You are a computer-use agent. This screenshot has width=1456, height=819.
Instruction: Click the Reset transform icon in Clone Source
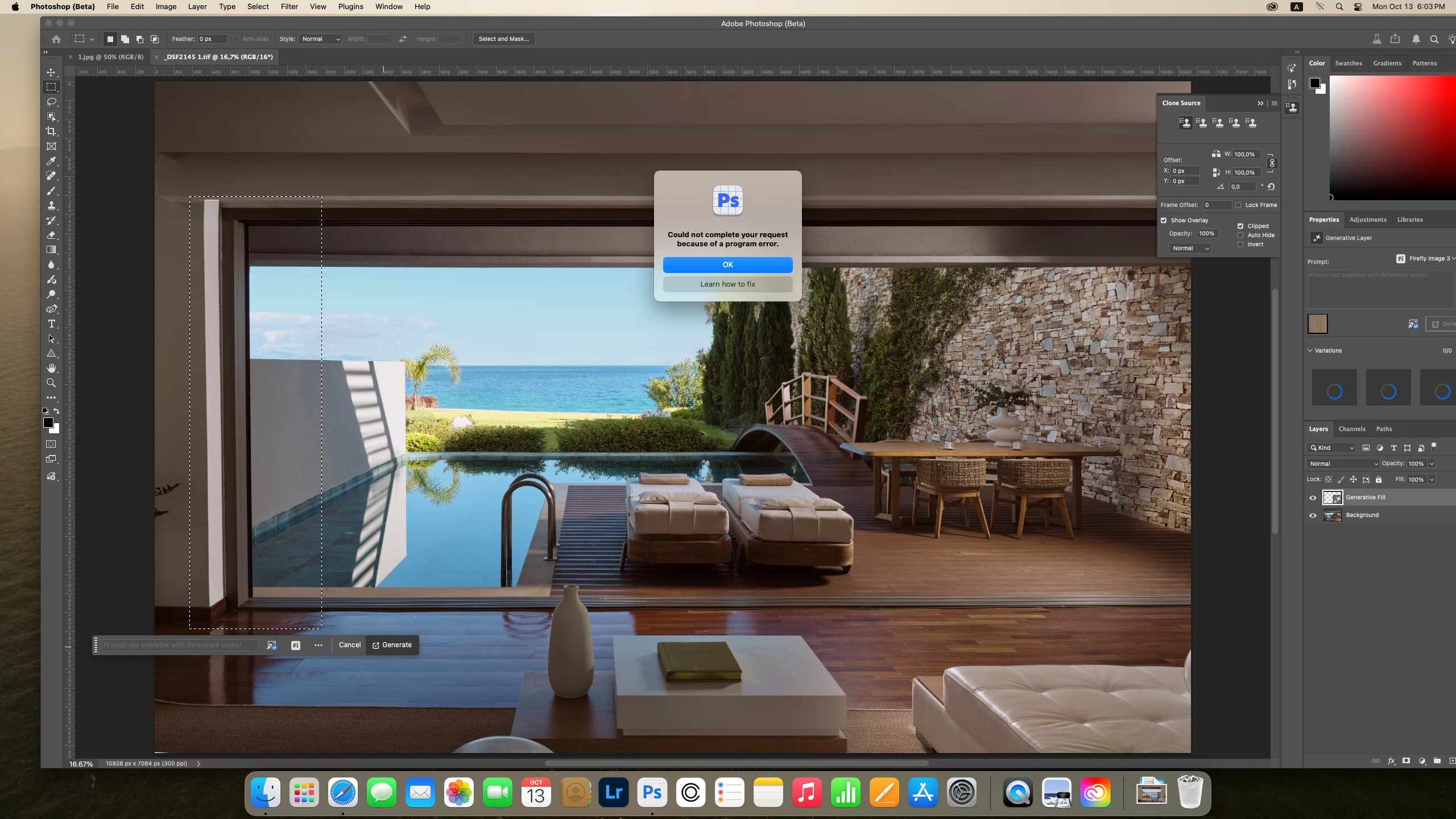tap(1271, 187)
